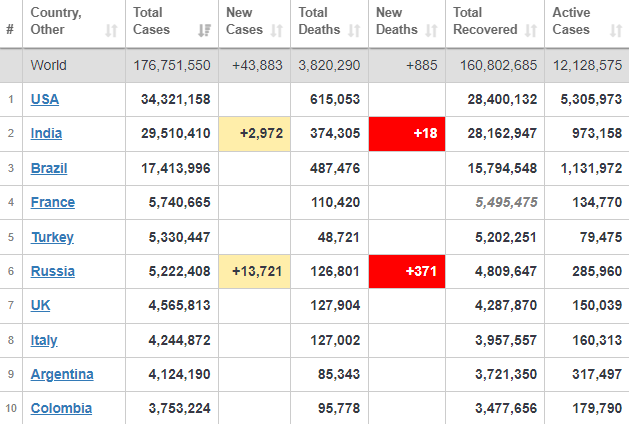
Task: Click the # column header
Action: tap(10, 29)
